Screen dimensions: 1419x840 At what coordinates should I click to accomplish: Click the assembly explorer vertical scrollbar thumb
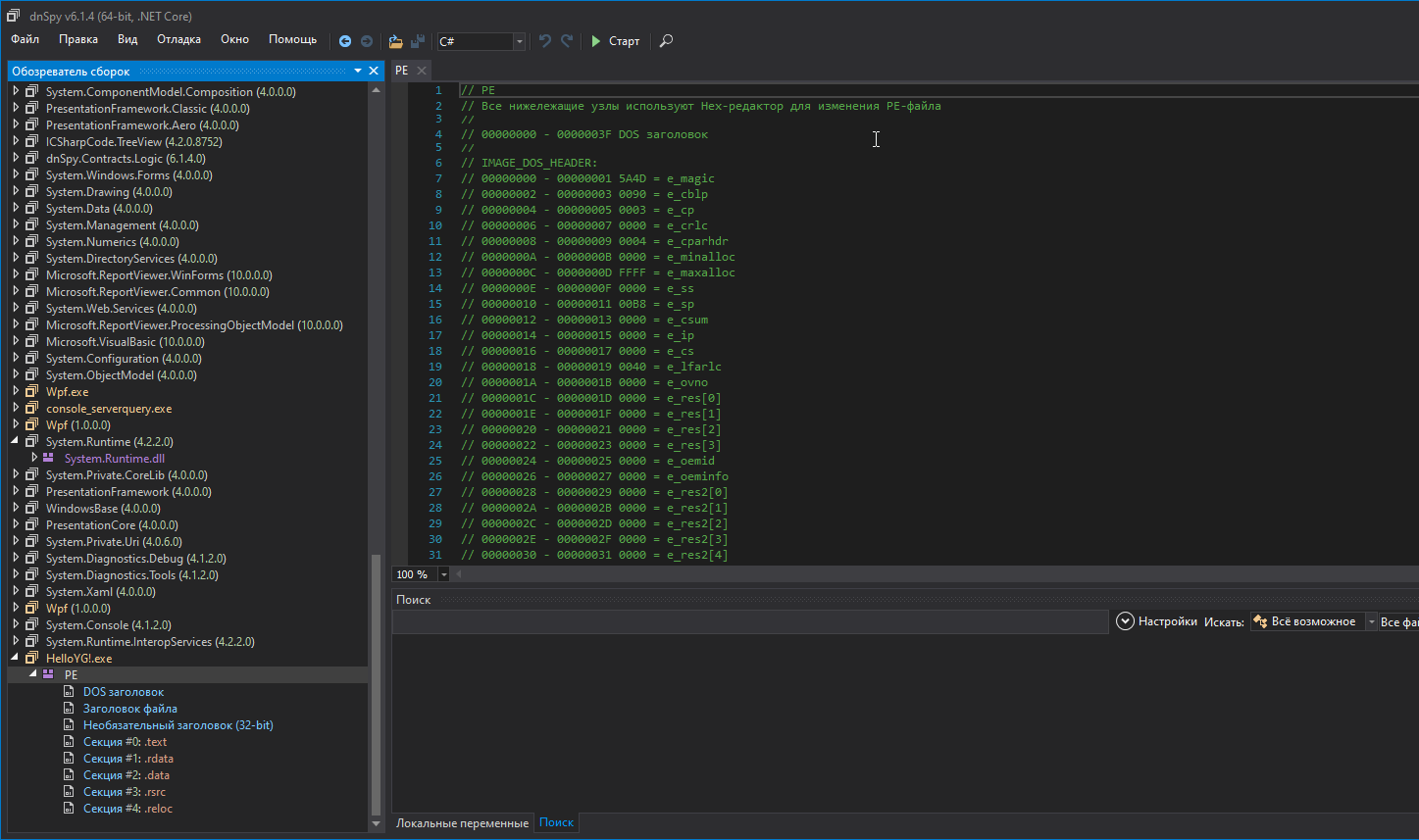pos(376,684)
